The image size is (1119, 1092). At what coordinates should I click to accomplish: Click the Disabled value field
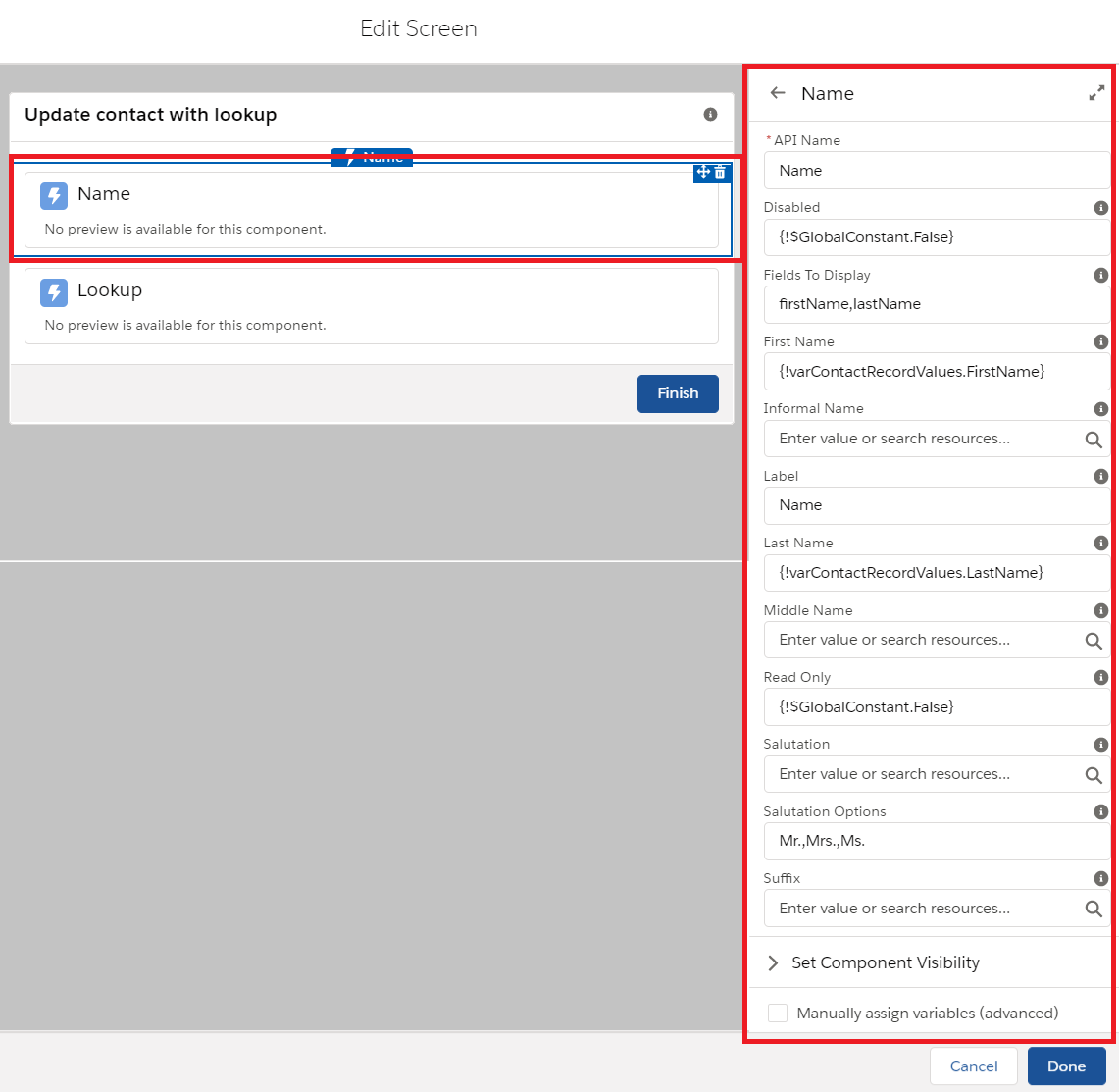click(937, 237)
